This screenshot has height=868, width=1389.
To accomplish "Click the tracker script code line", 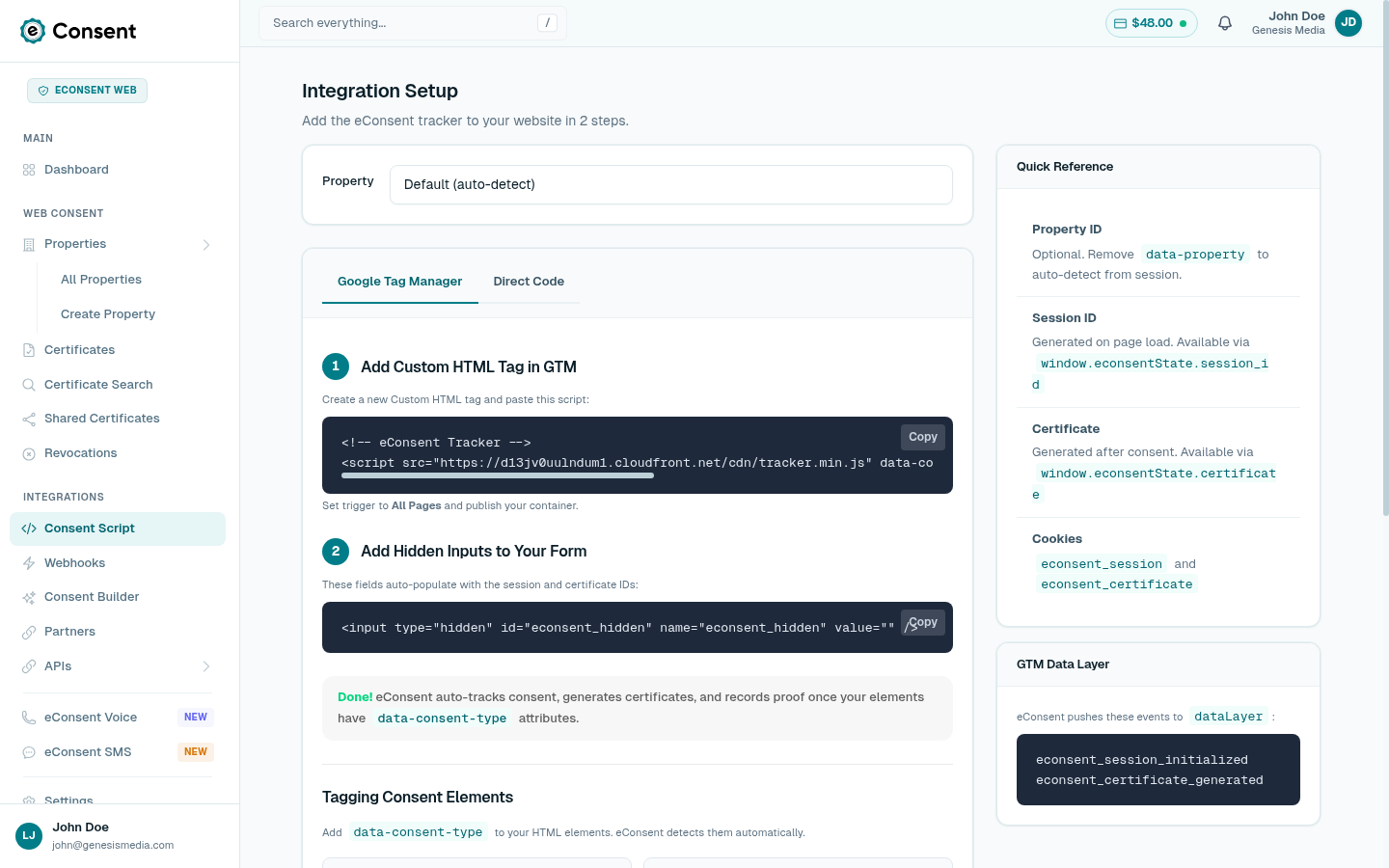I will tap(638, 463).
